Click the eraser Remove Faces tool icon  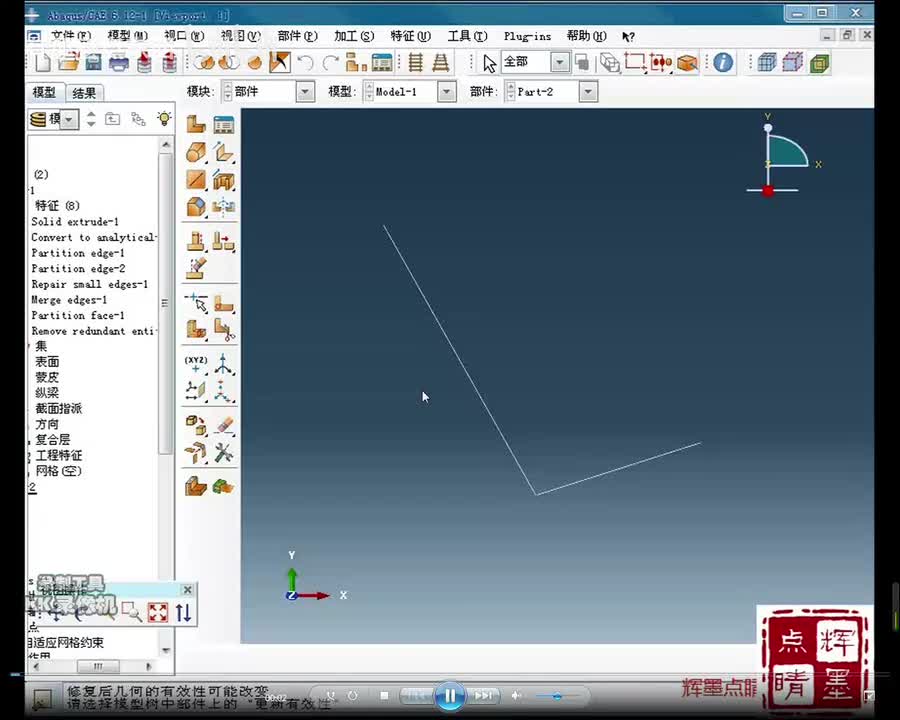[x=223, y=425]
